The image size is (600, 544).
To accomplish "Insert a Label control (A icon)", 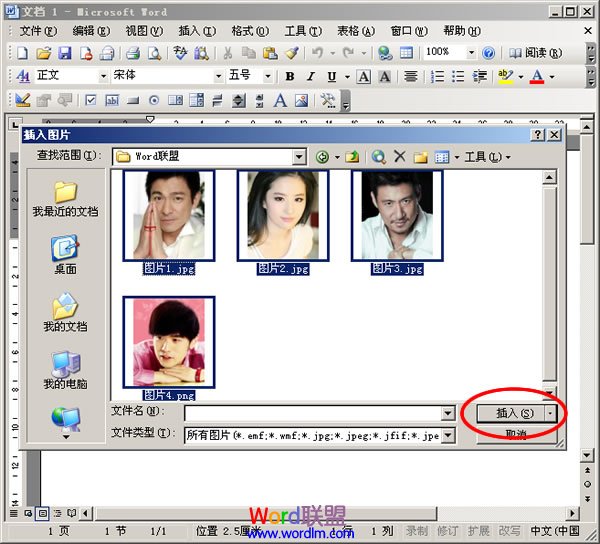I will (280, 101).
